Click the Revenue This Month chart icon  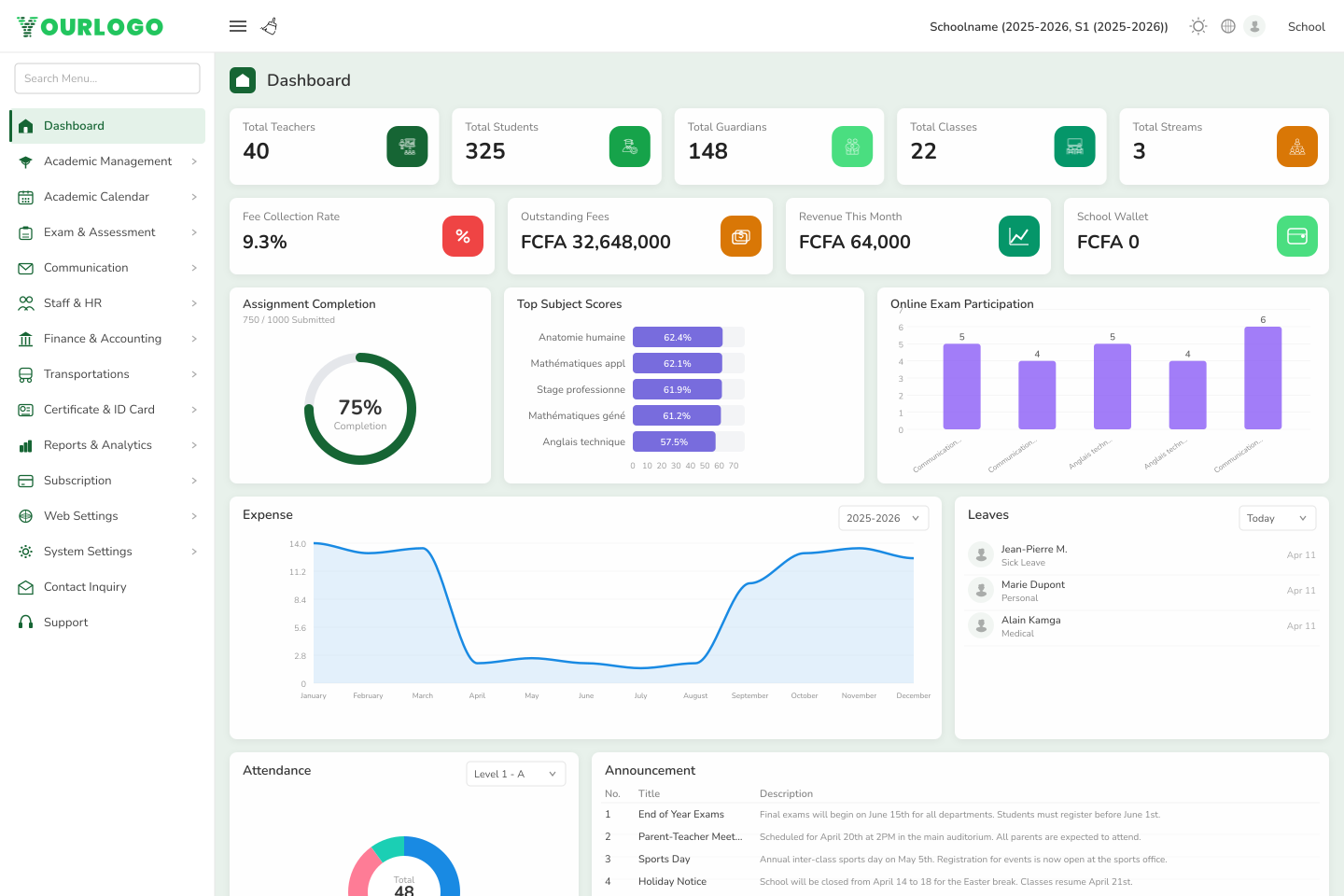pyautogui.click(x=1019, y=236)
